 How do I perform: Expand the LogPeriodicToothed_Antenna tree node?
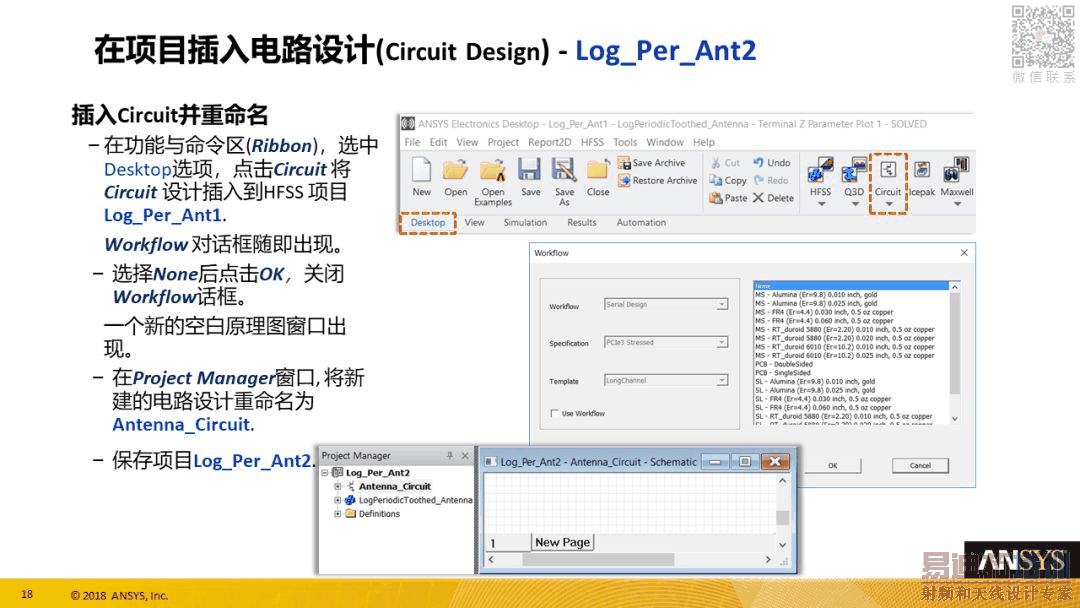338,500
